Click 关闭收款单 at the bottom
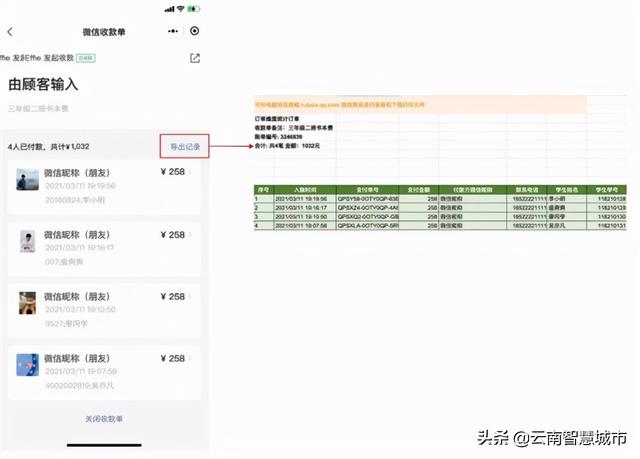Image resolution: width=640 pixels, height=459 pixels. coord(104,419)
